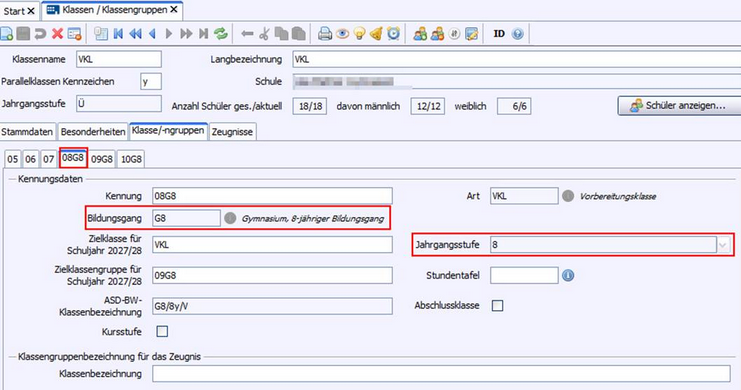The image size is (741, 390).
Task: Click the Klassenbezeichnung input field
Action: point(441,374)
